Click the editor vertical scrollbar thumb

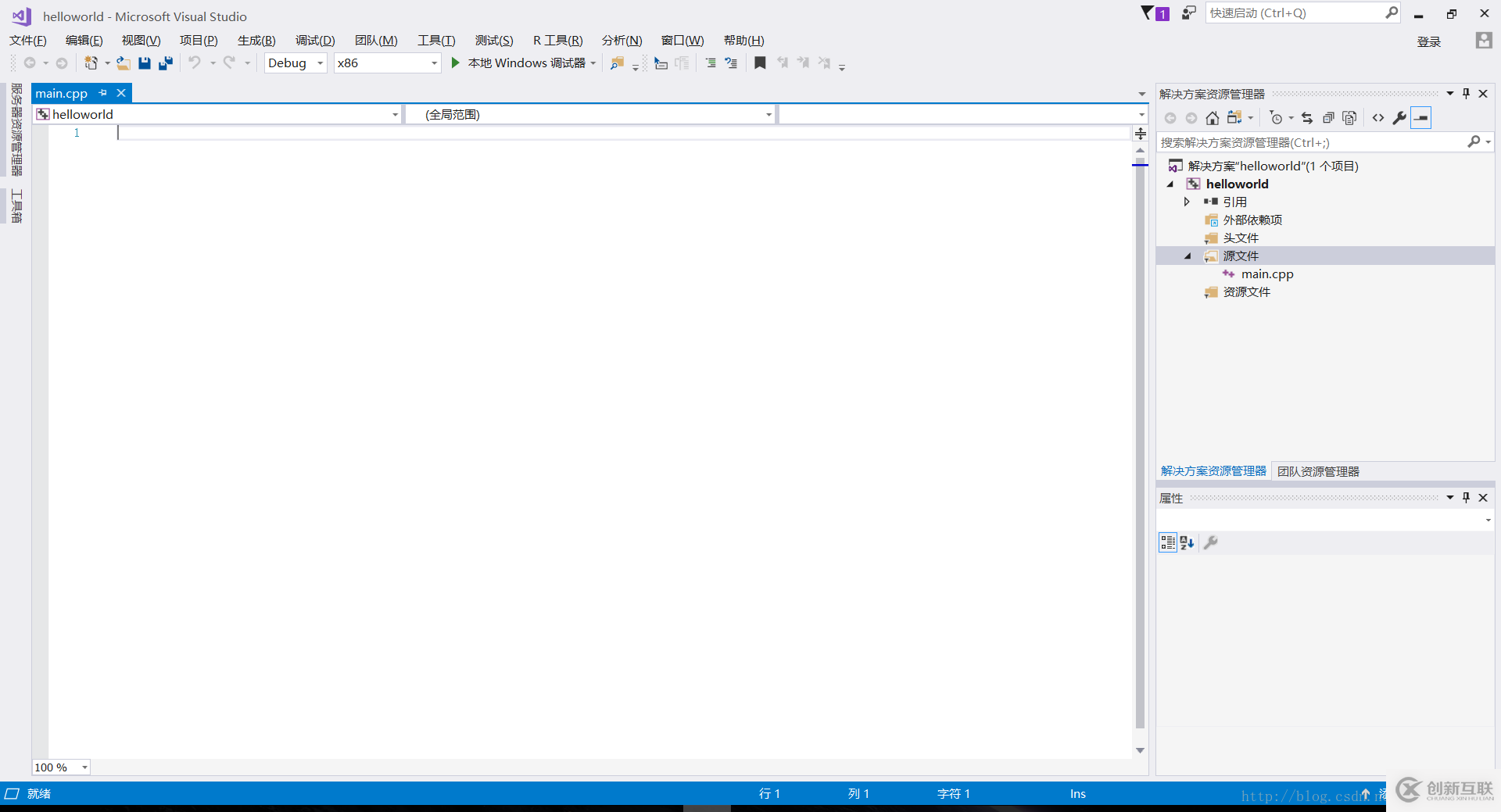pyautogui.click(x=1140, y=442)
